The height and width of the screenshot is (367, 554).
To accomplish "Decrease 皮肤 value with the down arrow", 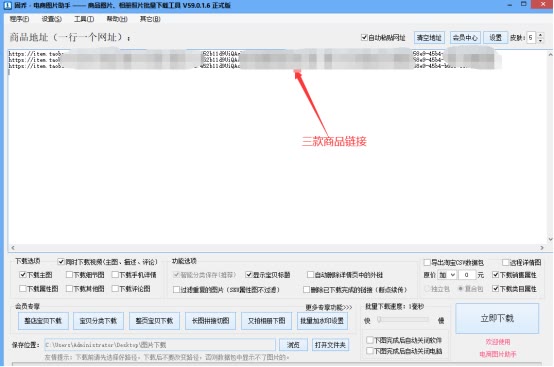I will (540, 40).
